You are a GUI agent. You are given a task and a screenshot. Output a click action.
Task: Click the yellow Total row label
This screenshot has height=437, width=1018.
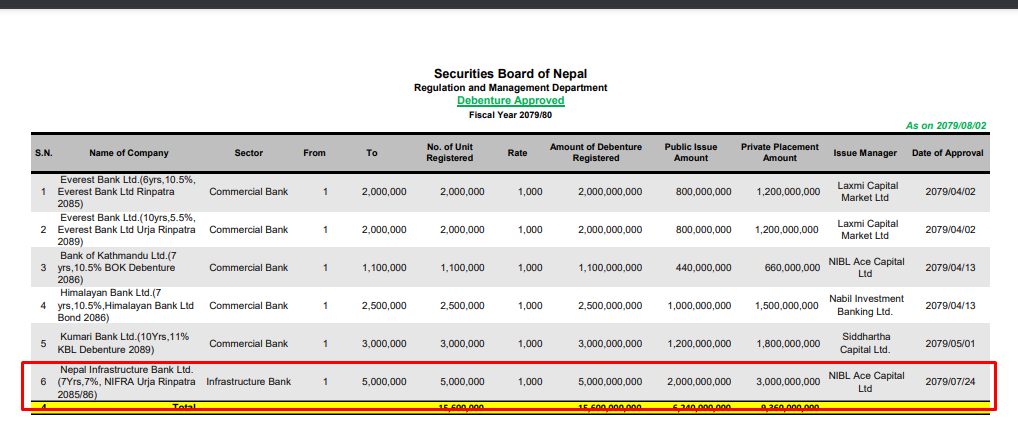184,408
